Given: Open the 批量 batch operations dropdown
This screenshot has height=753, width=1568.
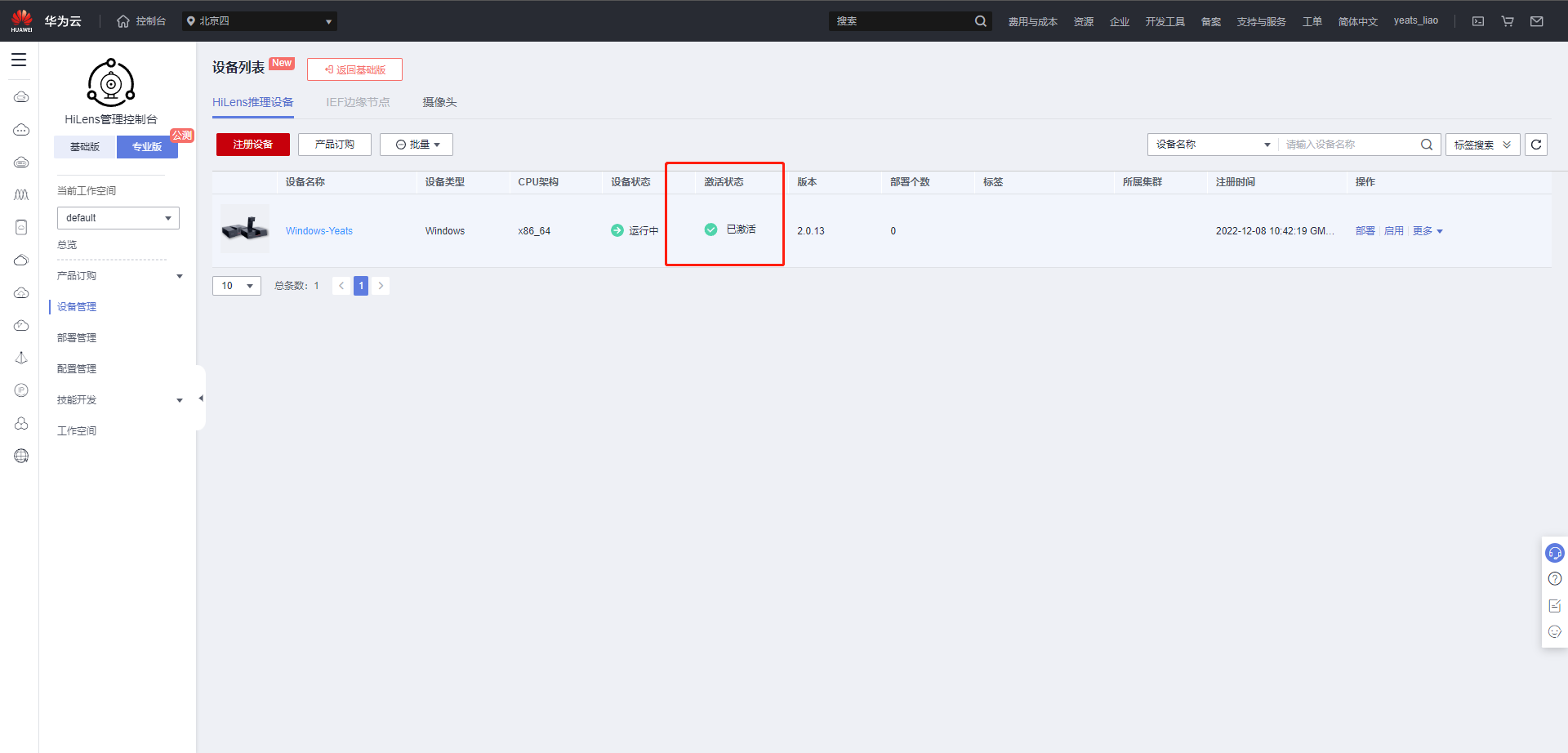Looking at the screenshot, I should [x=416, y=145].
